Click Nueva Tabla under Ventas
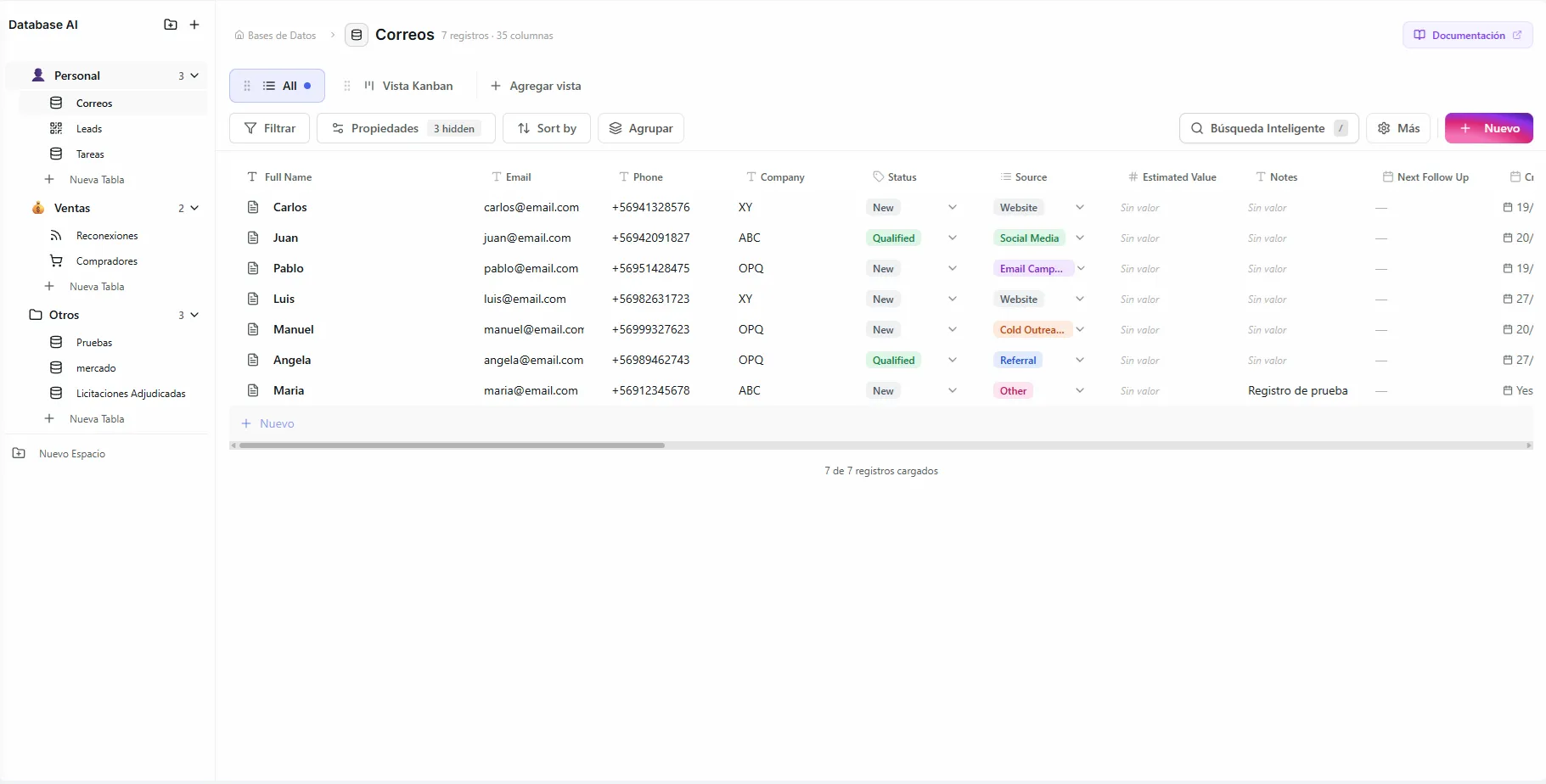1546x784 pixels. [97, 286]
